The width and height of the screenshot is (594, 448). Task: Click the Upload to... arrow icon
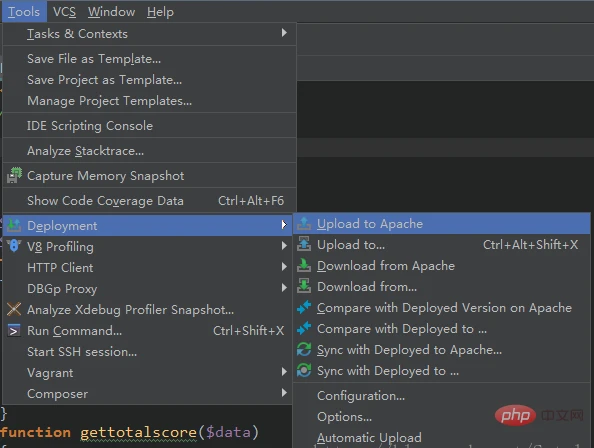tap(304, 245)
